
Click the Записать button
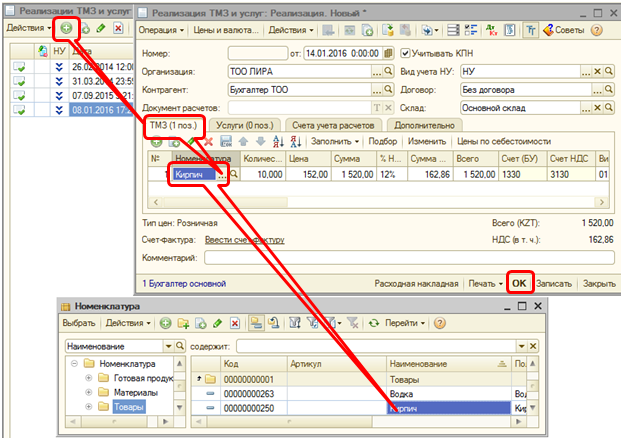[x=553, y=284]
